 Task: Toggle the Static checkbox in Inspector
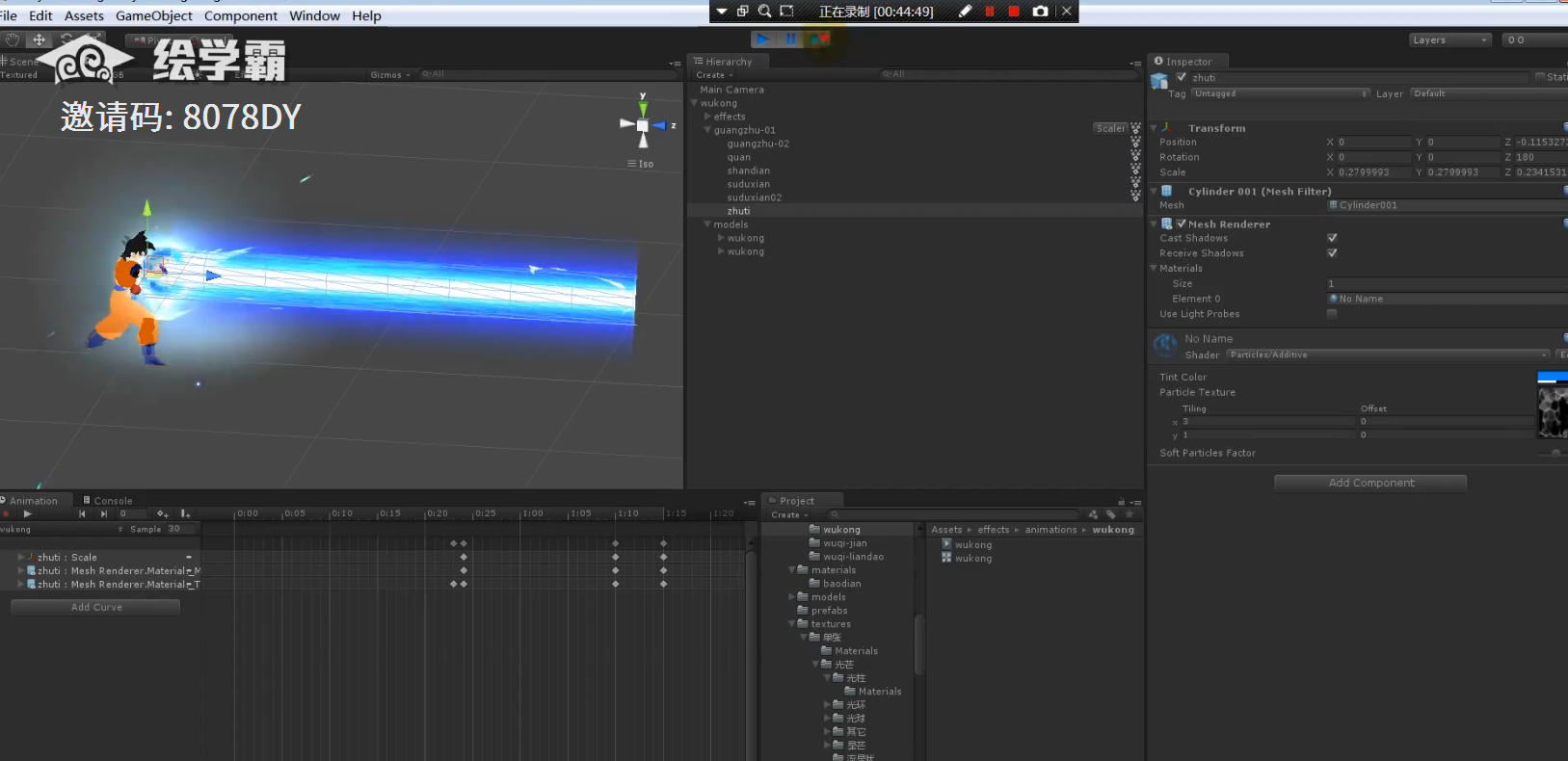(1540, 77)
